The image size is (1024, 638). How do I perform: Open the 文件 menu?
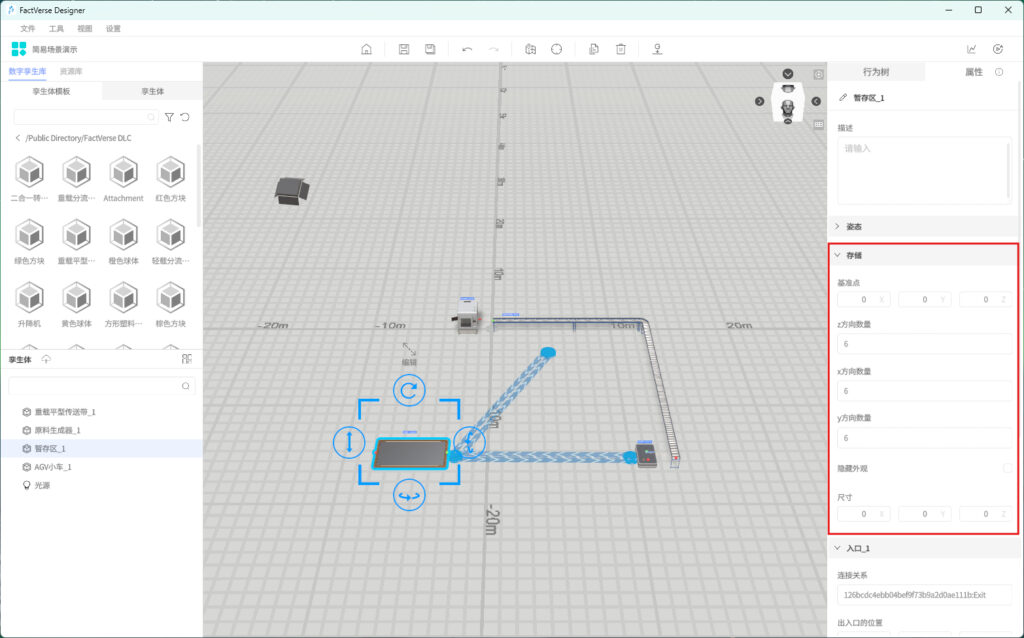[x=27, y=29]
